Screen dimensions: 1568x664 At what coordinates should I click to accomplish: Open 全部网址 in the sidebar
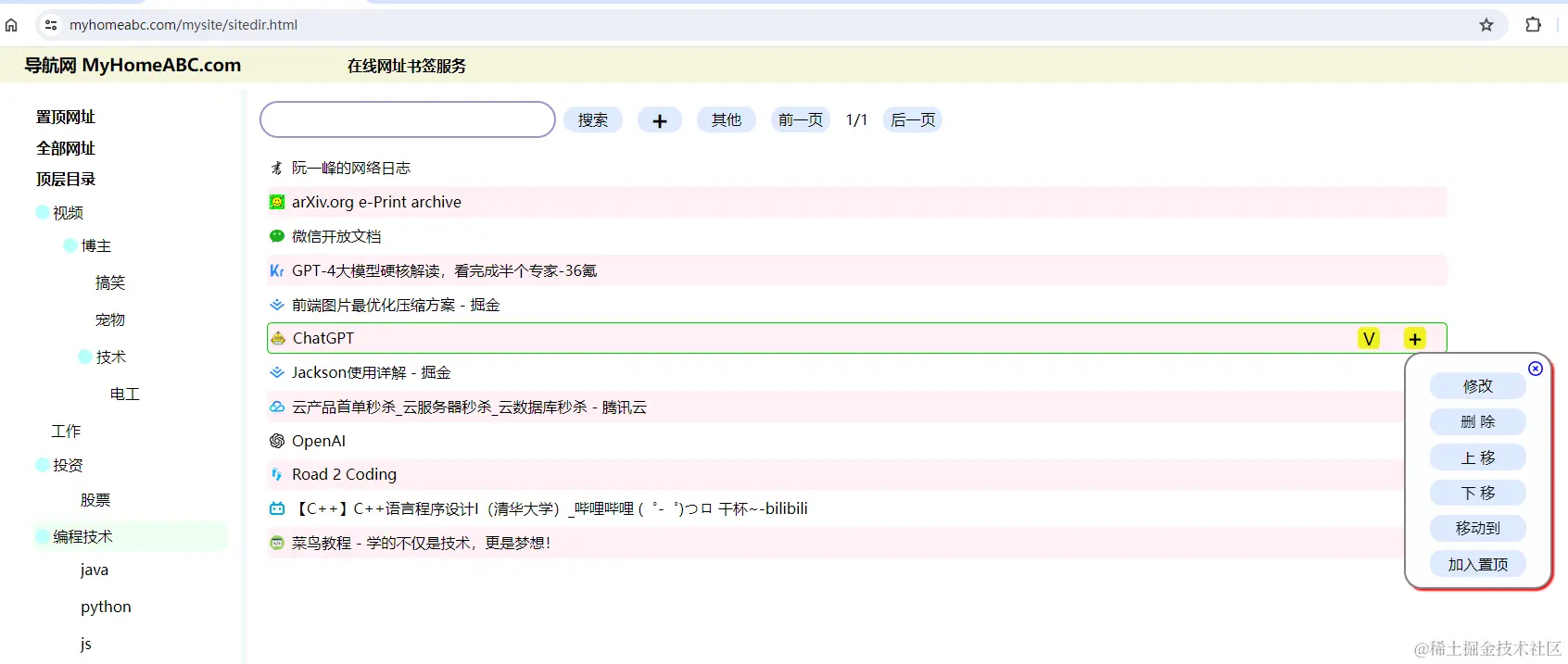click(x=66, y=148)
